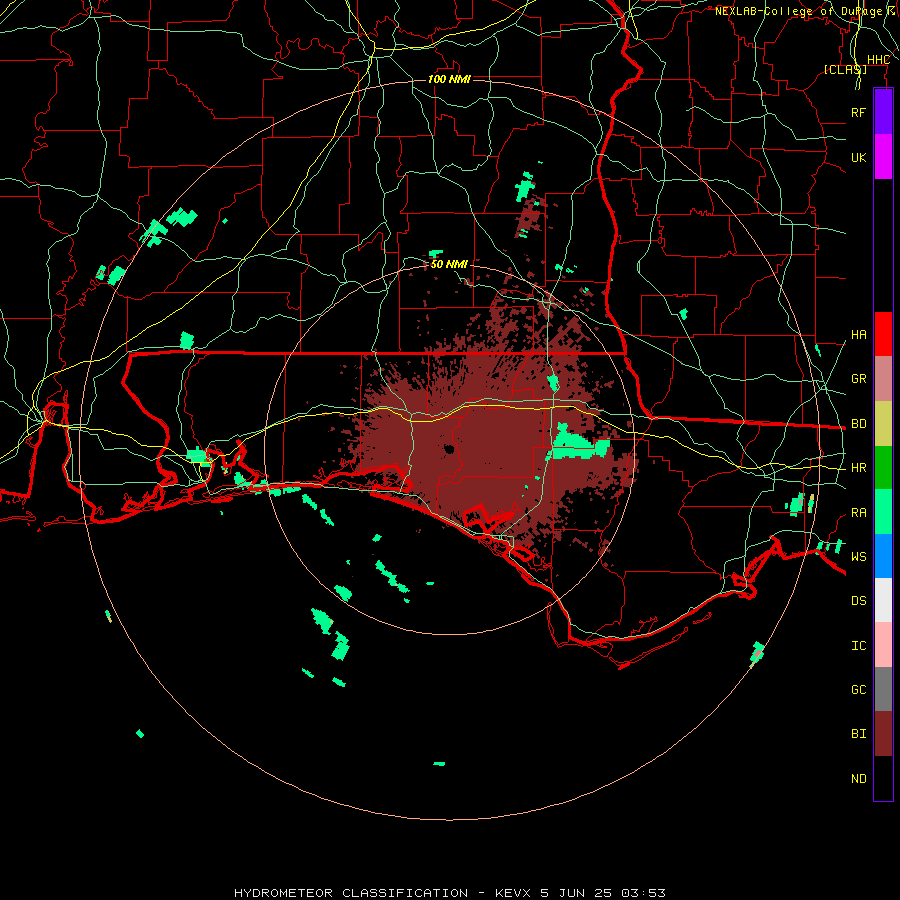Click the WS legend label
Viewport: 900px width, 900px height.
(858, 557)
